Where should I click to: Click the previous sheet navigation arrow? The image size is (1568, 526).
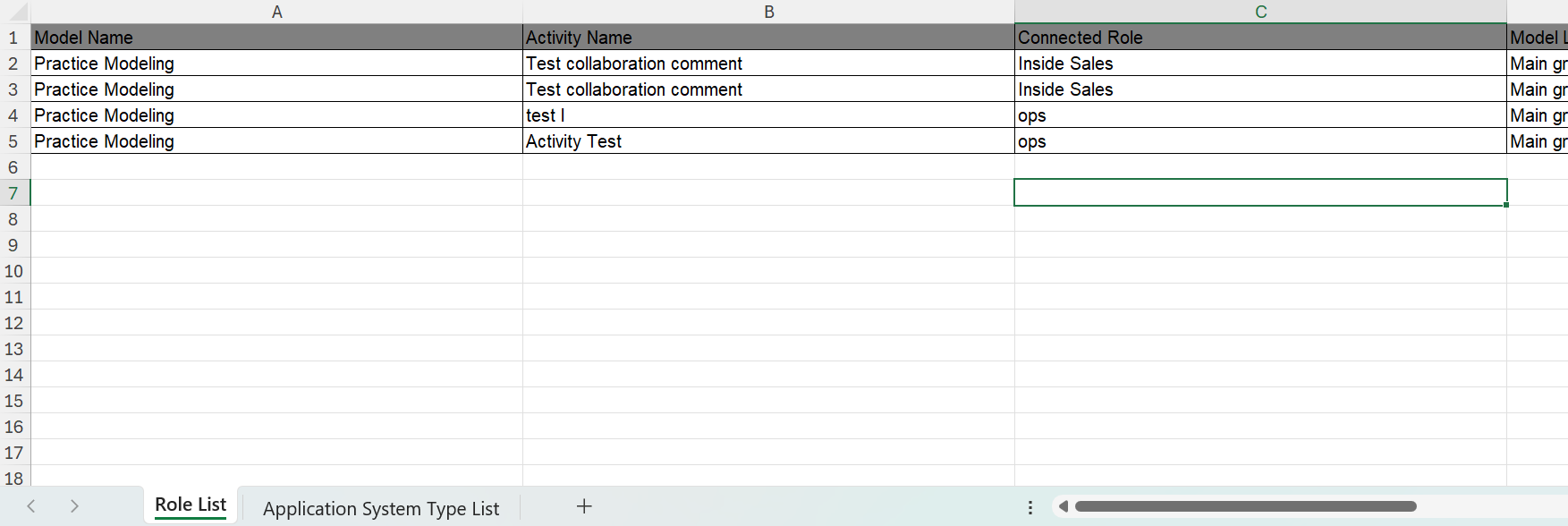31,506
